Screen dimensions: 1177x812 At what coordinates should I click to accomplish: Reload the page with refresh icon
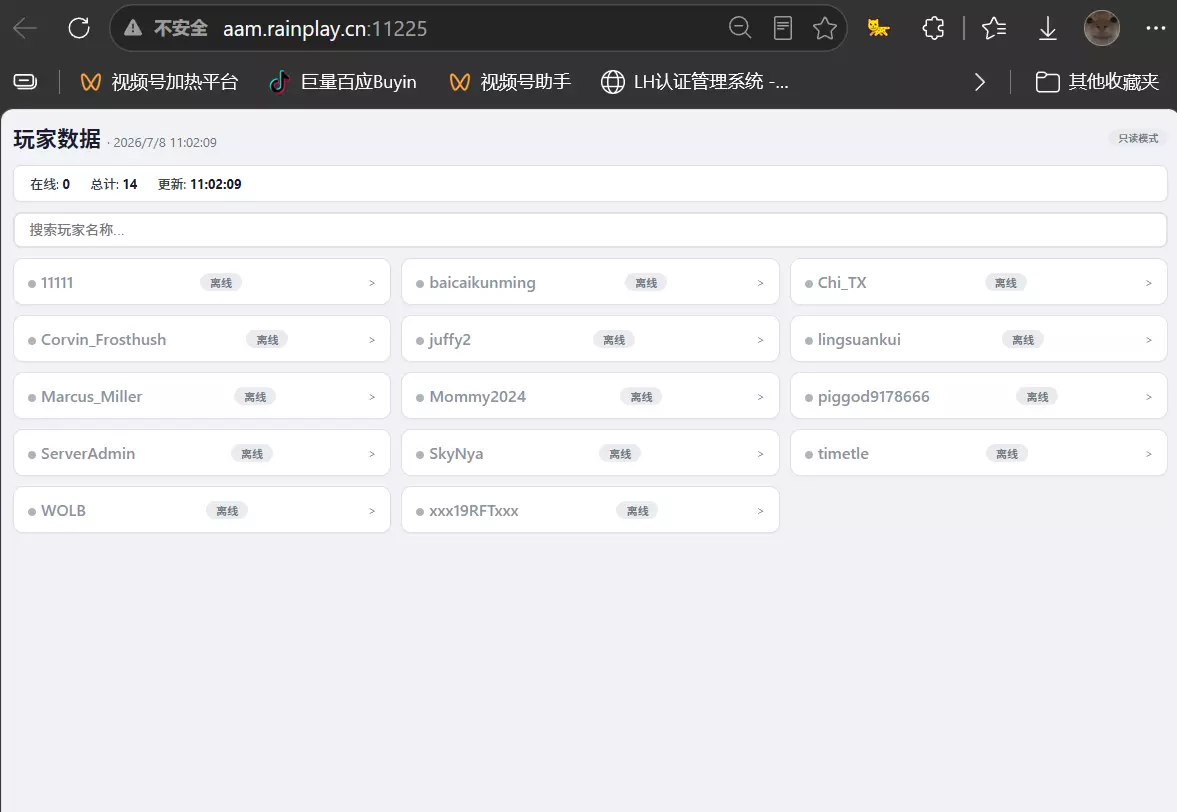(79, 29)
